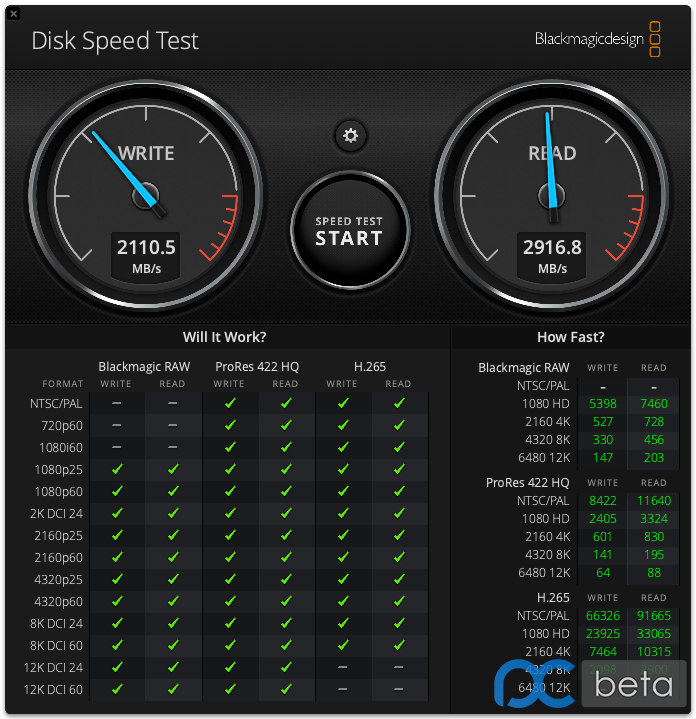Click the H.265 NTSC/PAL write value 66326
The image size is (696, 719).
pos(602,615)
